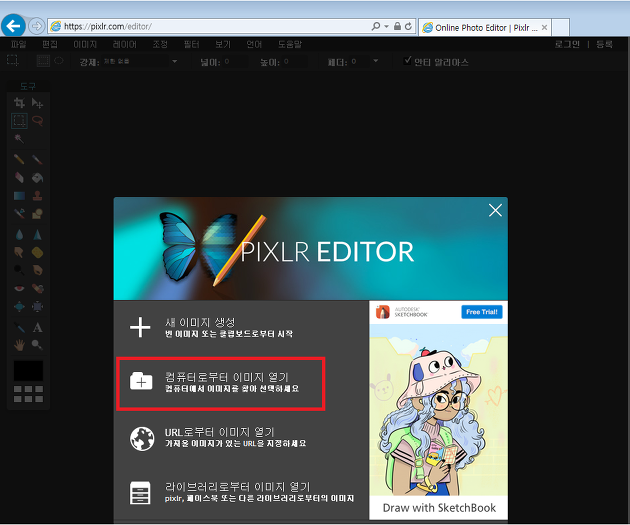Open the 이미지 menu
This screenshot has width=630, height=525.
(85, 44)
